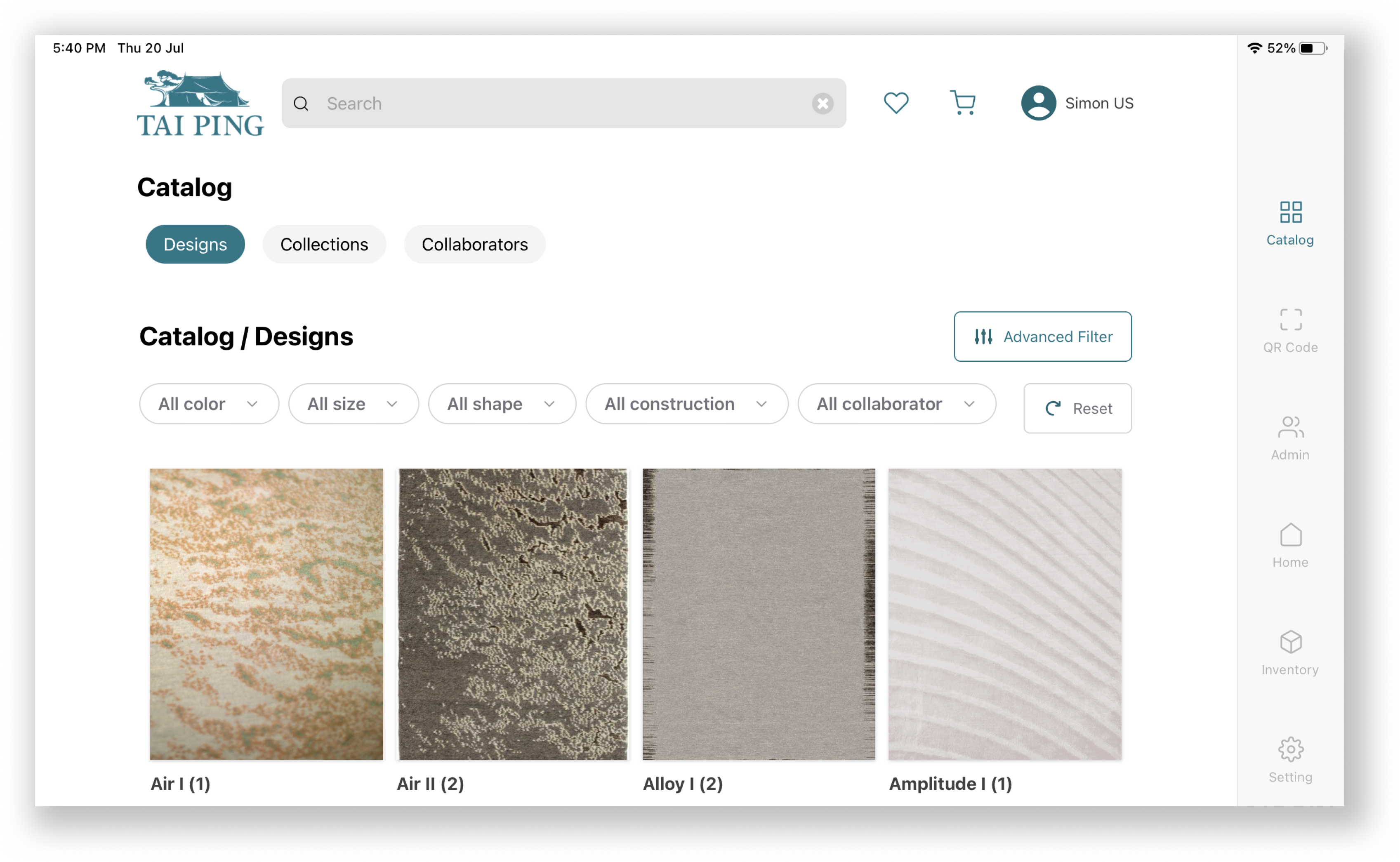
Task: Click the Simon US profile avatar
Action: click(x=1038, y=103)
